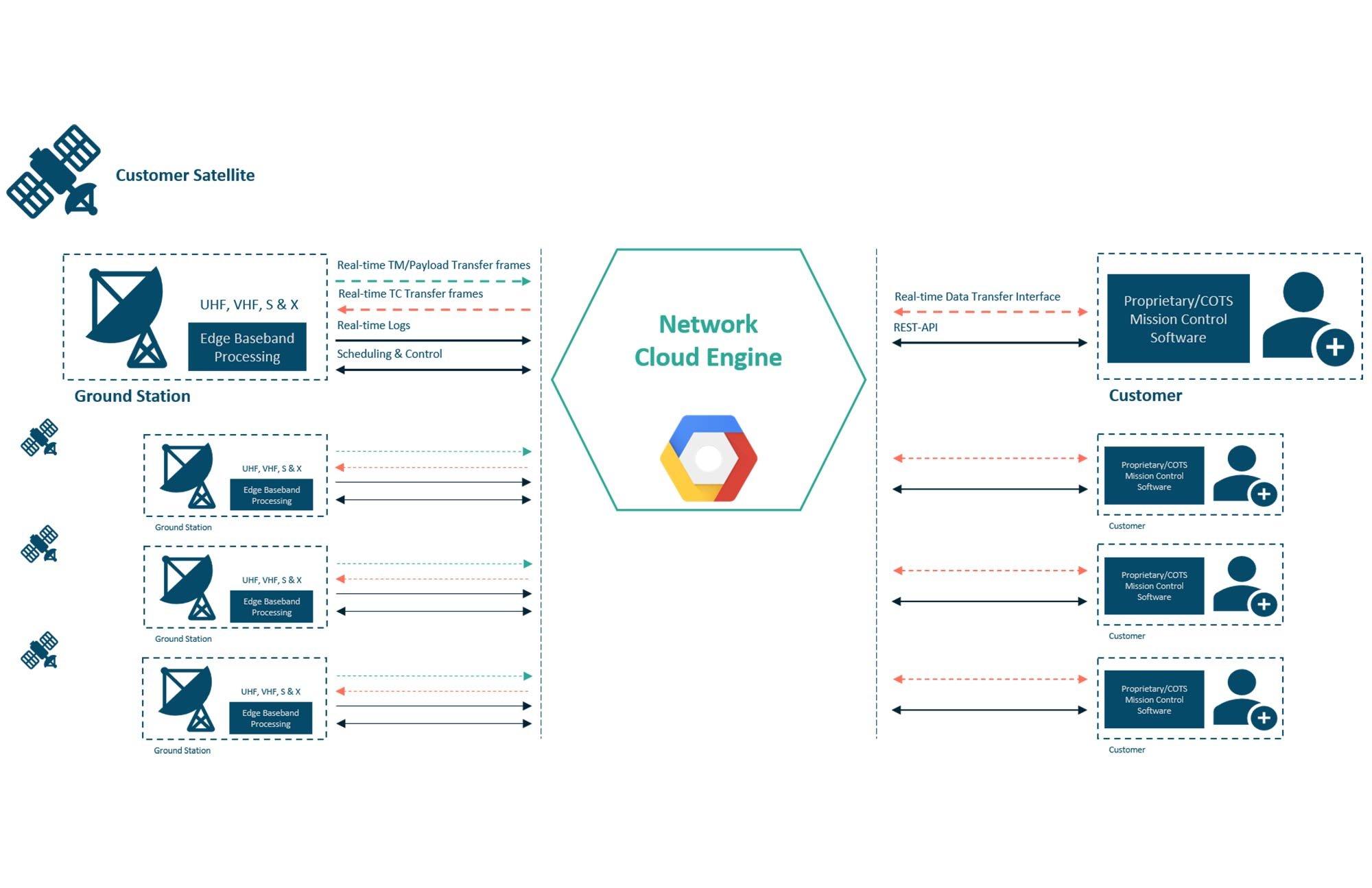
Task: Select the 'Network' word in the hexagon
Action: click(708, 324)
